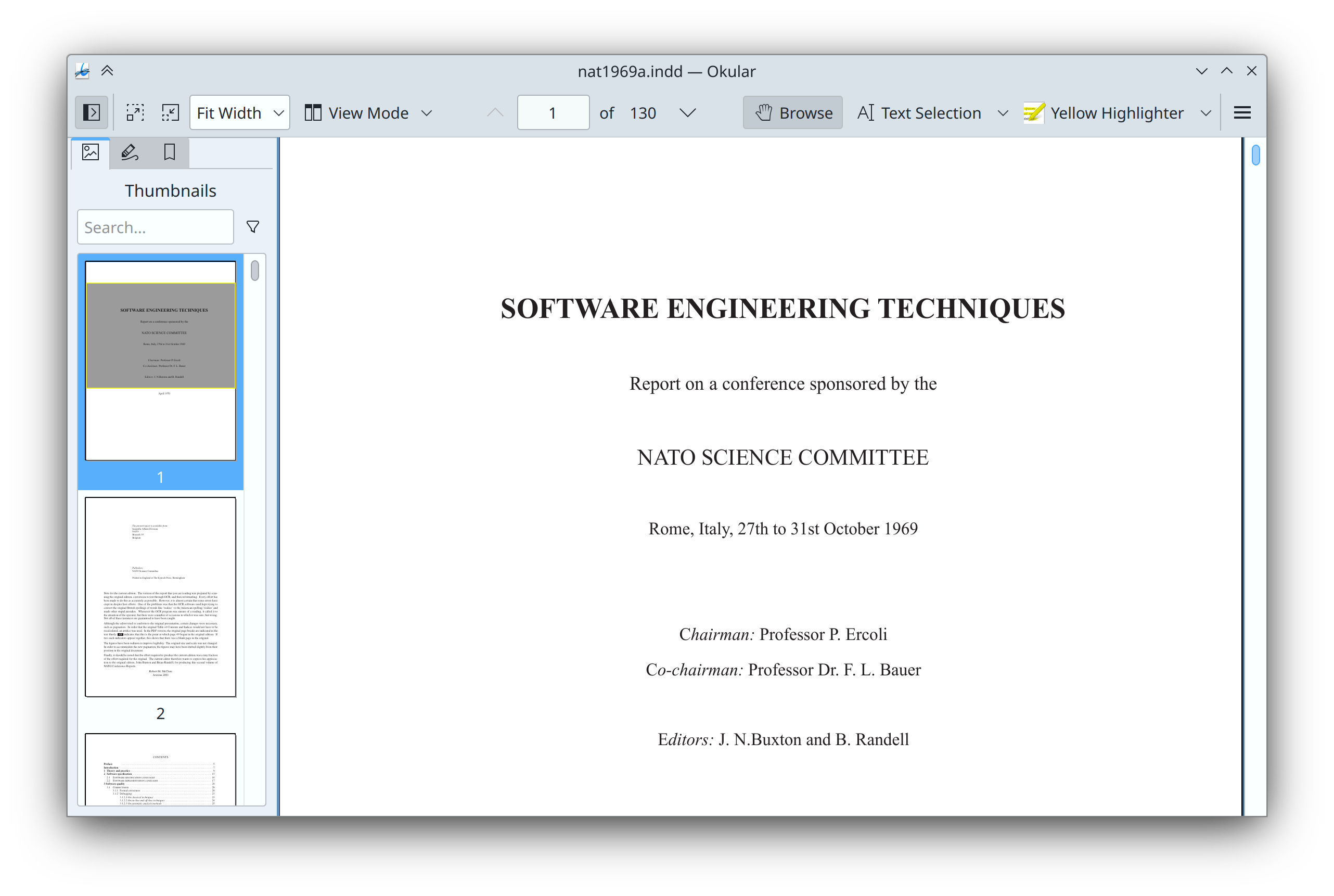Viewport: 1334px width, 896px height.
Task: Expand Text Selection tool options arrow
Action: [1003, 112]
